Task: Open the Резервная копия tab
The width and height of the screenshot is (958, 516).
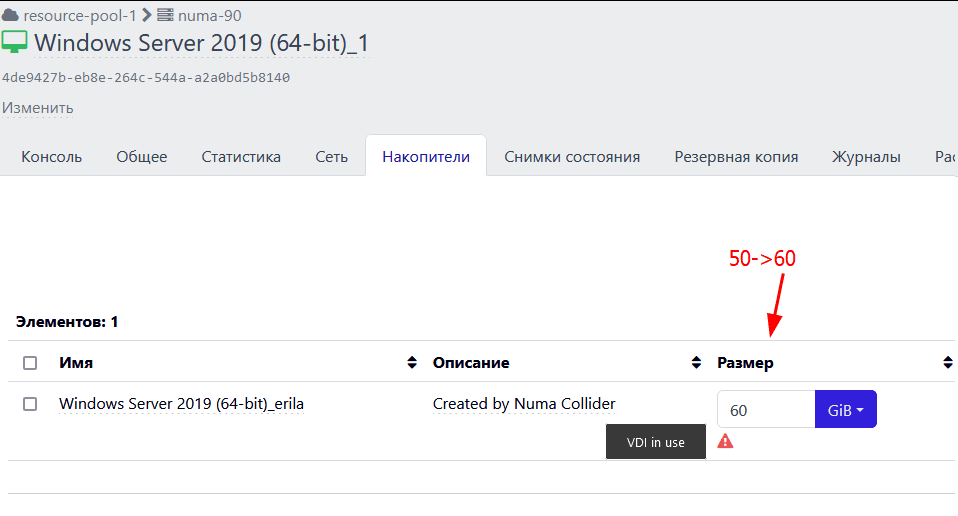Action: coord(736,157)
